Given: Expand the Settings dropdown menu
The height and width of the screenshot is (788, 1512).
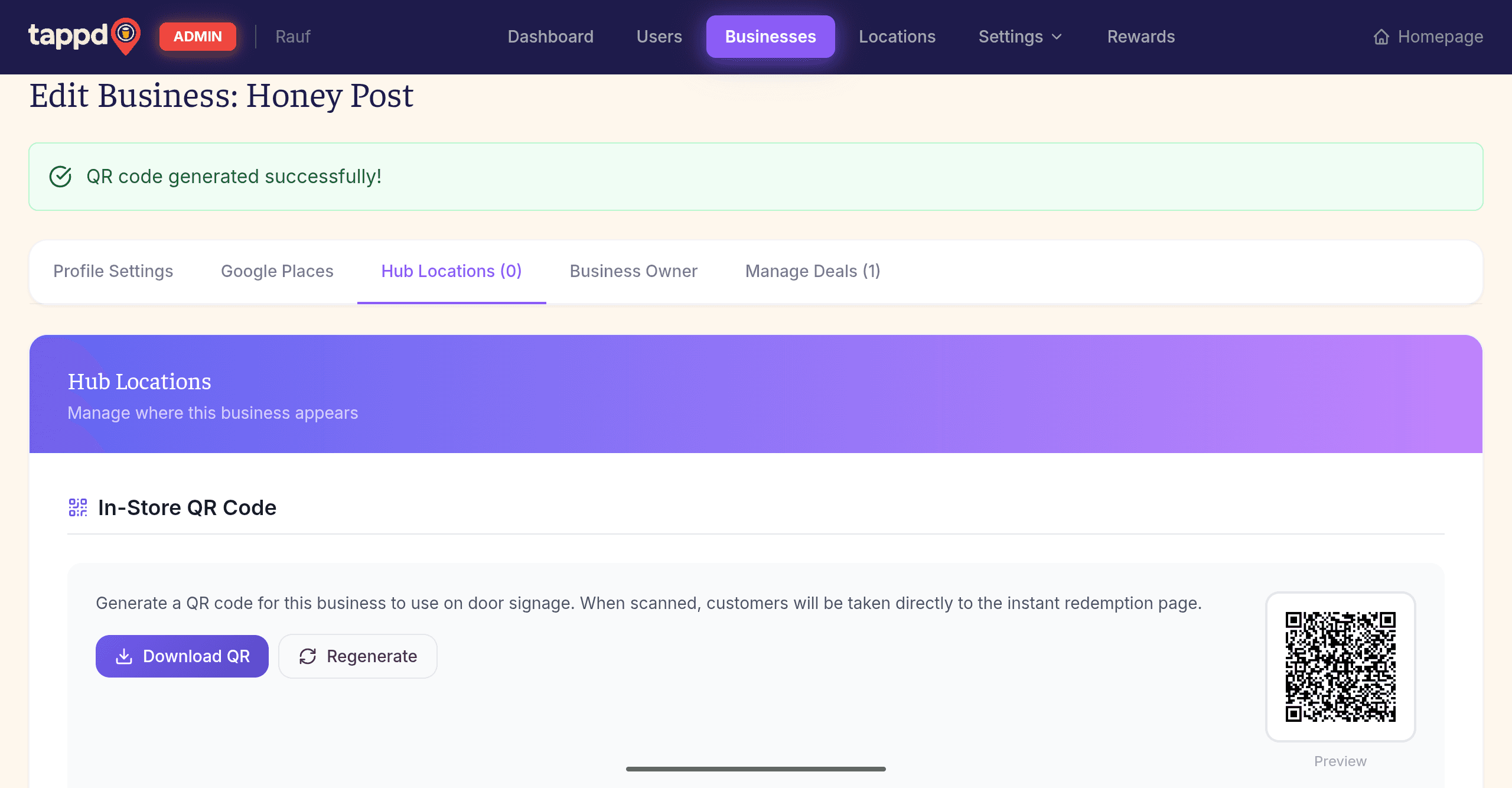Looking at the screenshot, I should [1021, 37].
